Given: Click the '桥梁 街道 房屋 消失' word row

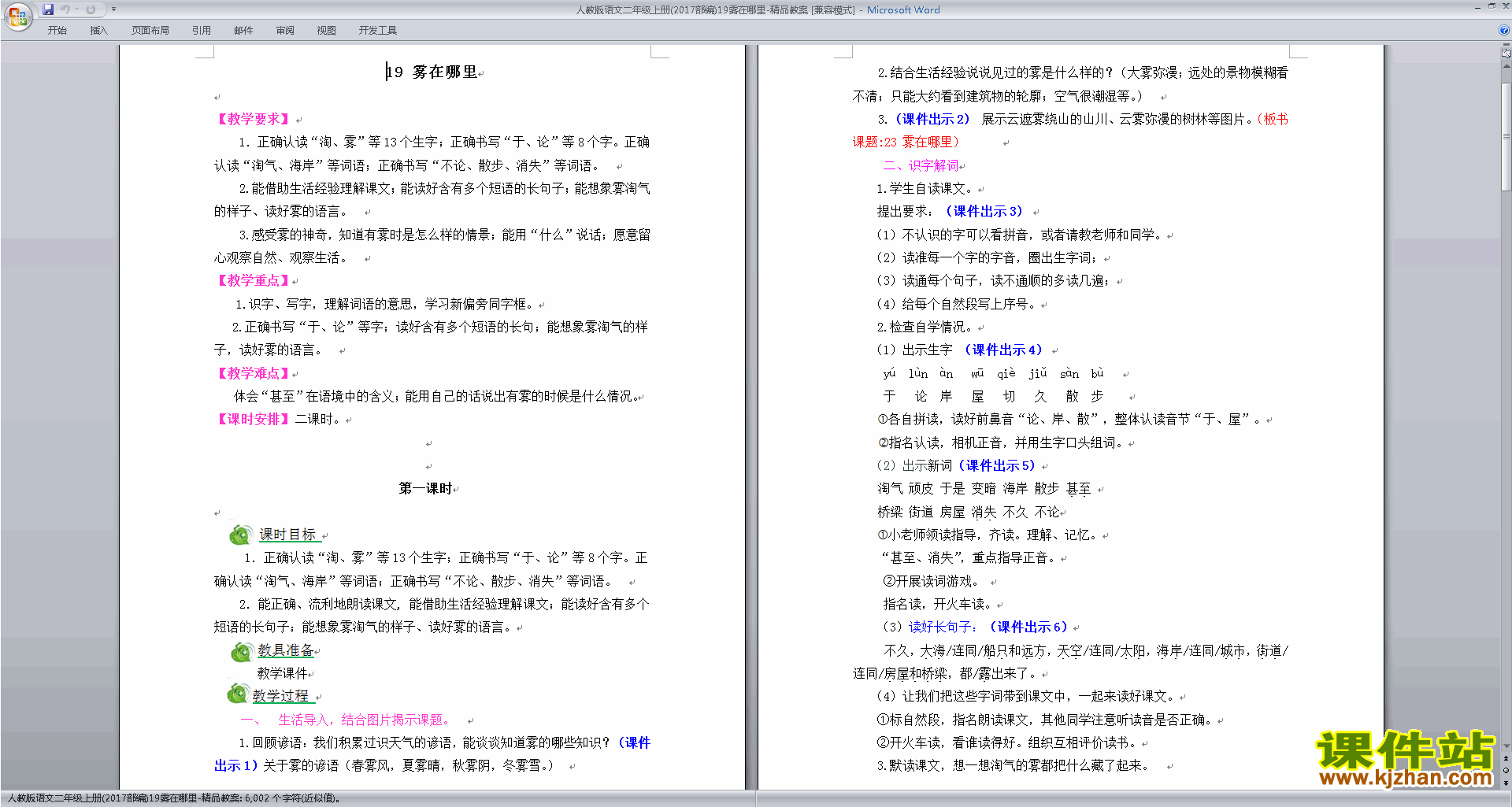Looking at the screenshot, I should [937, 513].
